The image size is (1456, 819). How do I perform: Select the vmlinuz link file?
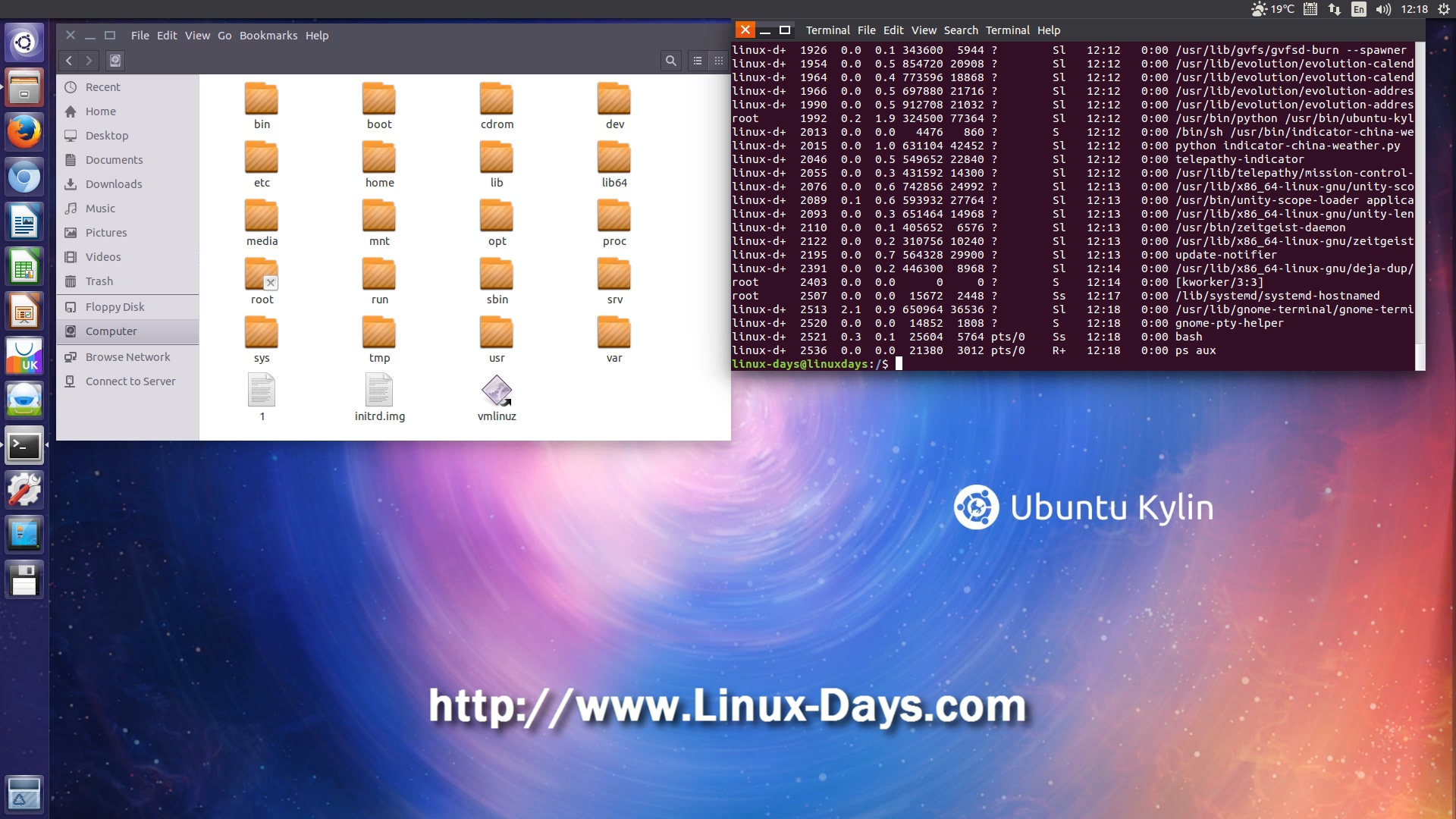pyautogui.click(x=497, y=398)
